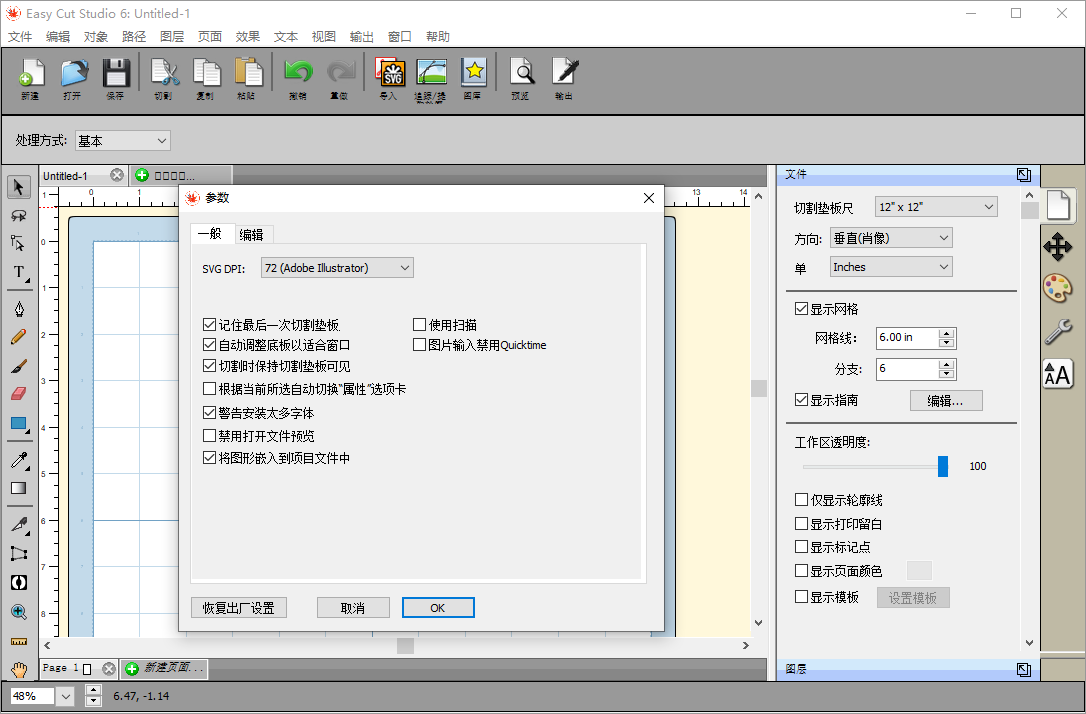Open the 效果 menu
Image resolution: width=1086 pixels, height=714 pixels.
247,37
